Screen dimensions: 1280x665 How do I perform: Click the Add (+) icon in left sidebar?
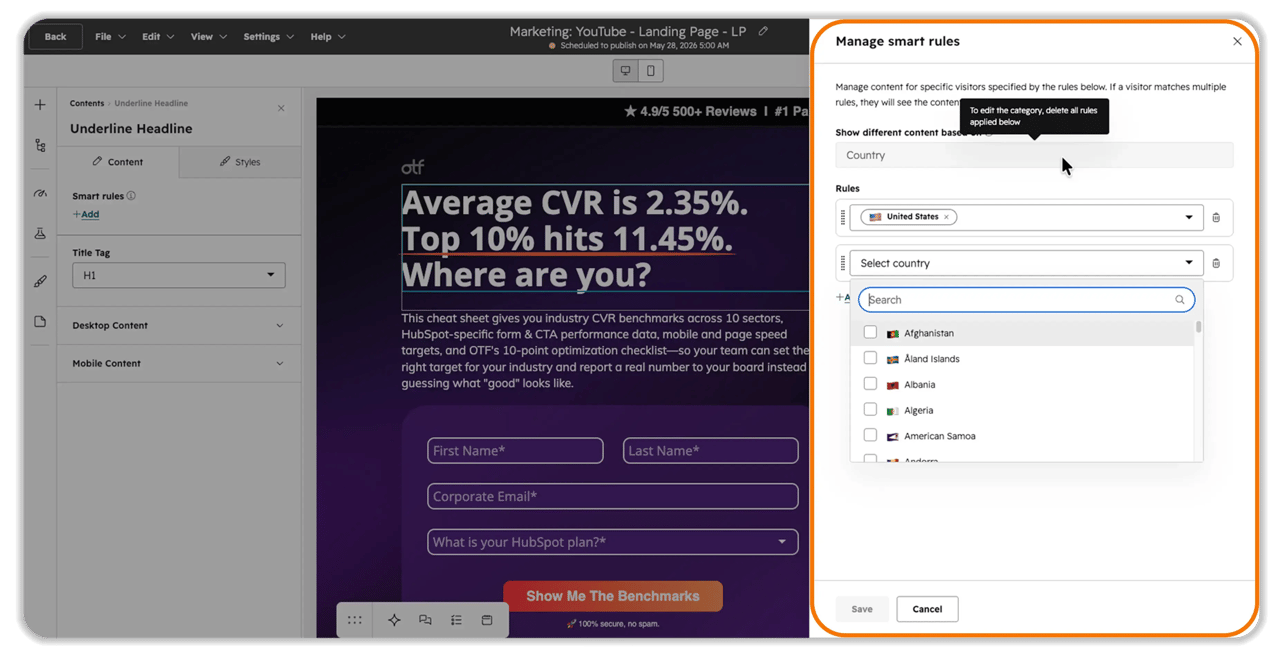[40, 105]
